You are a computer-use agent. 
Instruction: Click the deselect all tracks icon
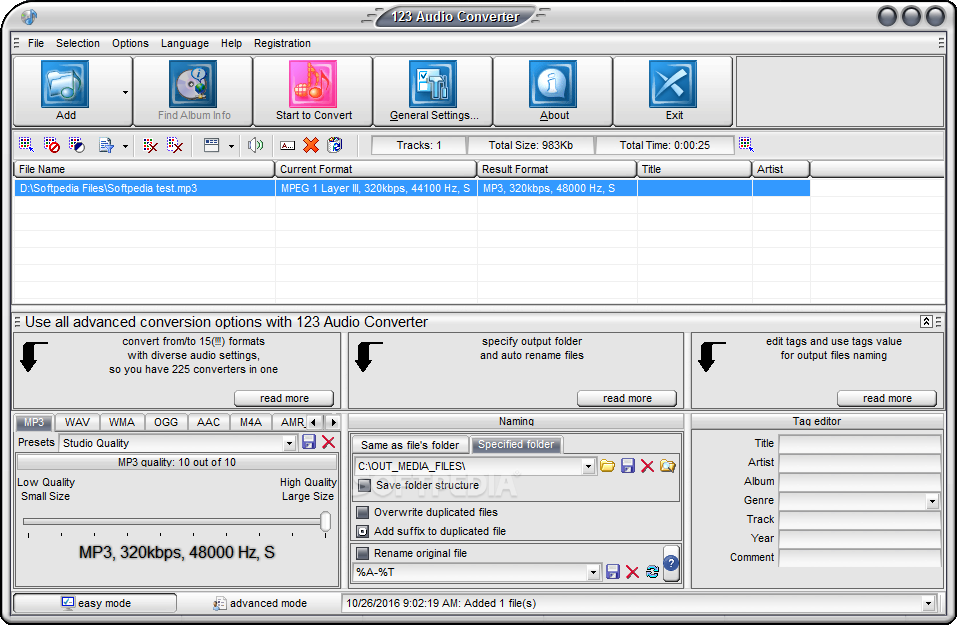point(51,145)
